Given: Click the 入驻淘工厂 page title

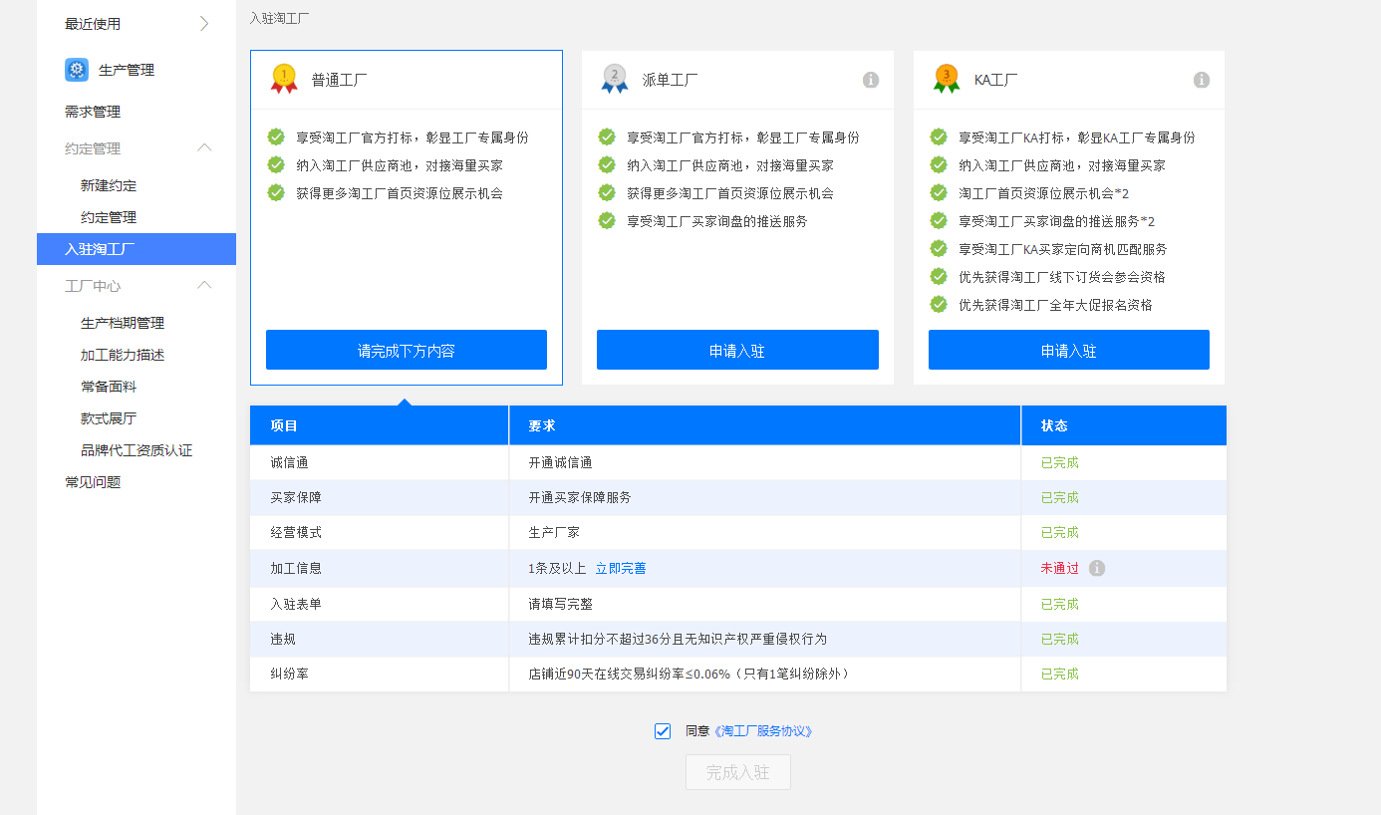Looking at the screenshot, I should coord(279,17).
